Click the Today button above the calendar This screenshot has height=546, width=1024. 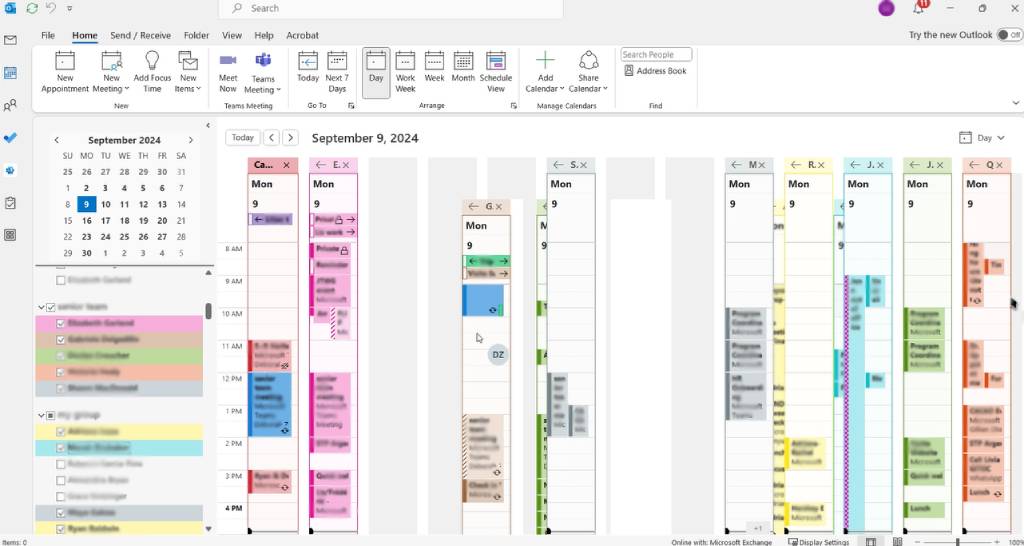click(x=242, y=138)
